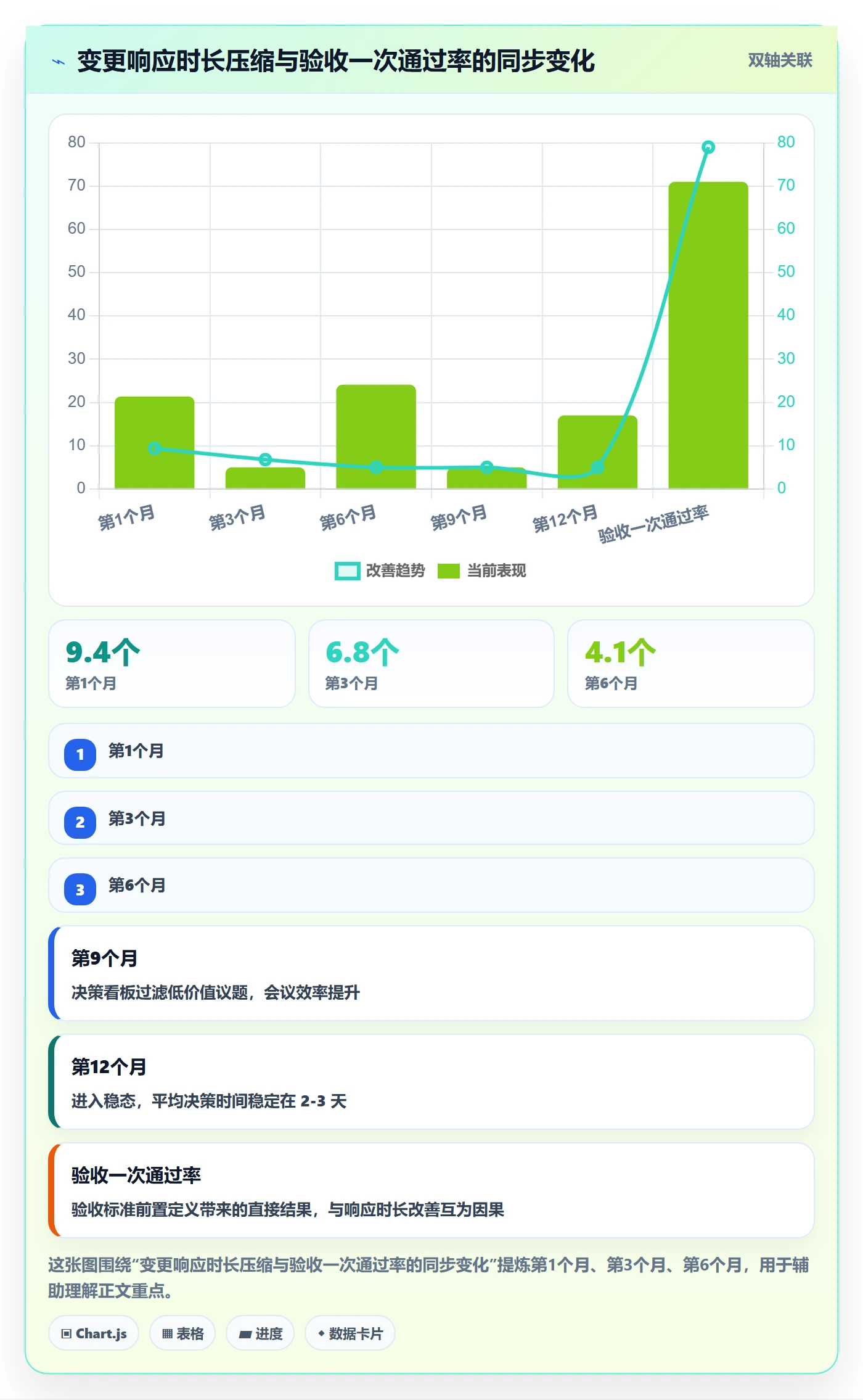
Task: Click the line point on the 第9个月 bar
Action: (x=487, y=467)
